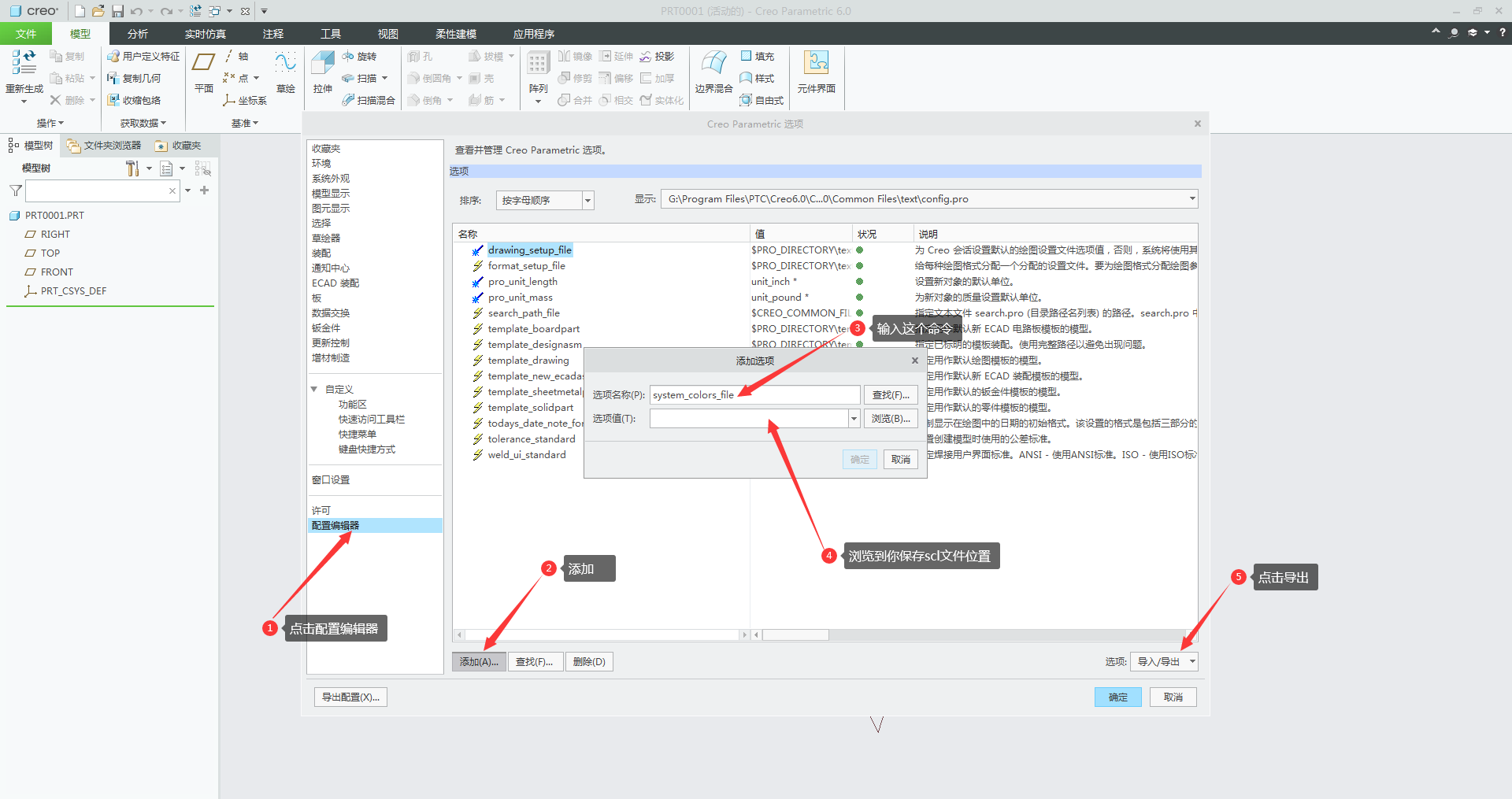
Task: Select 系统外观 in the options sidebar
Action: click(x=331, y=179)
